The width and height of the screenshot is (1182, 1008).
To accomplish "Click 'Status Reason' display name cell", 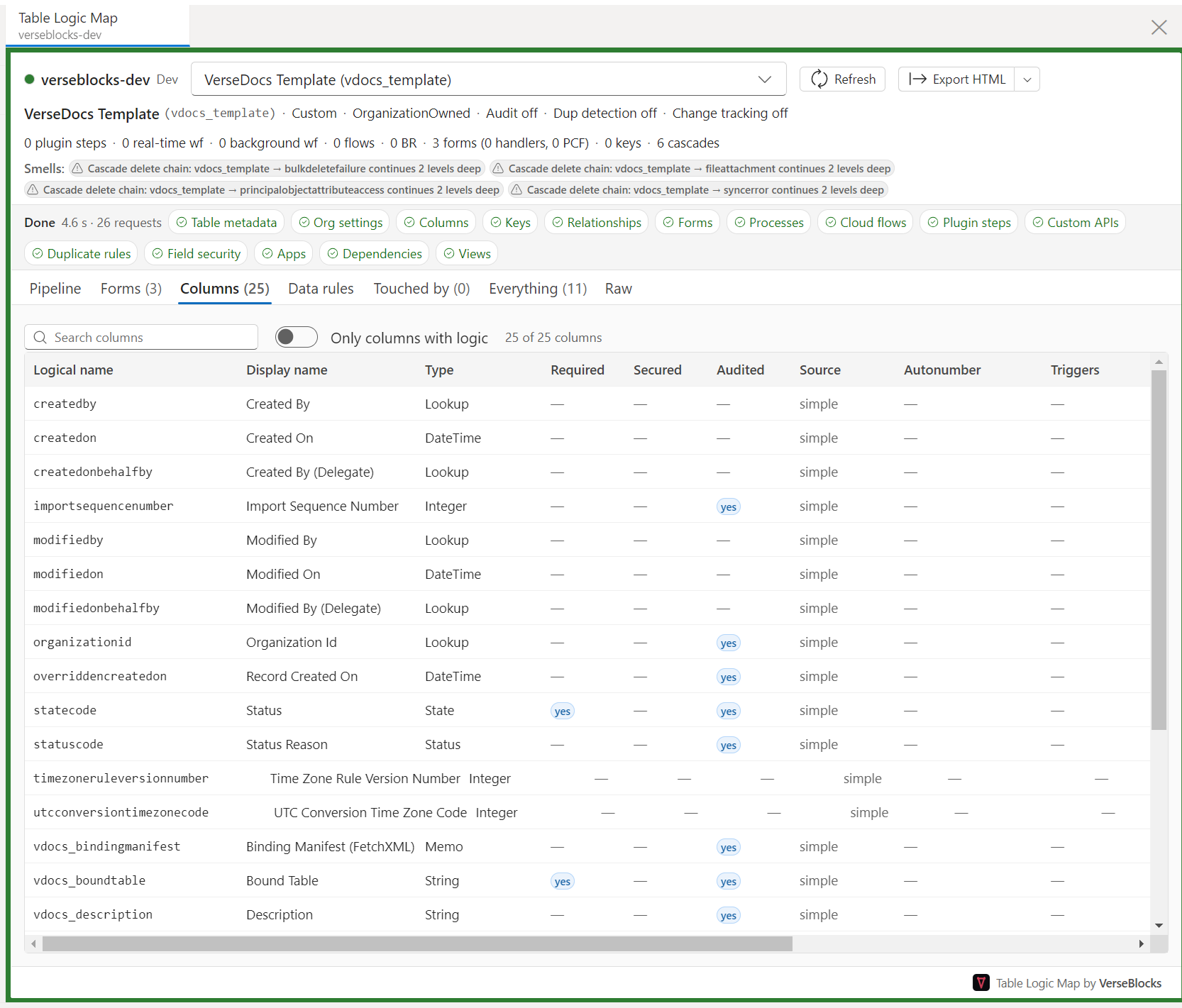I will tap(287, 744).
